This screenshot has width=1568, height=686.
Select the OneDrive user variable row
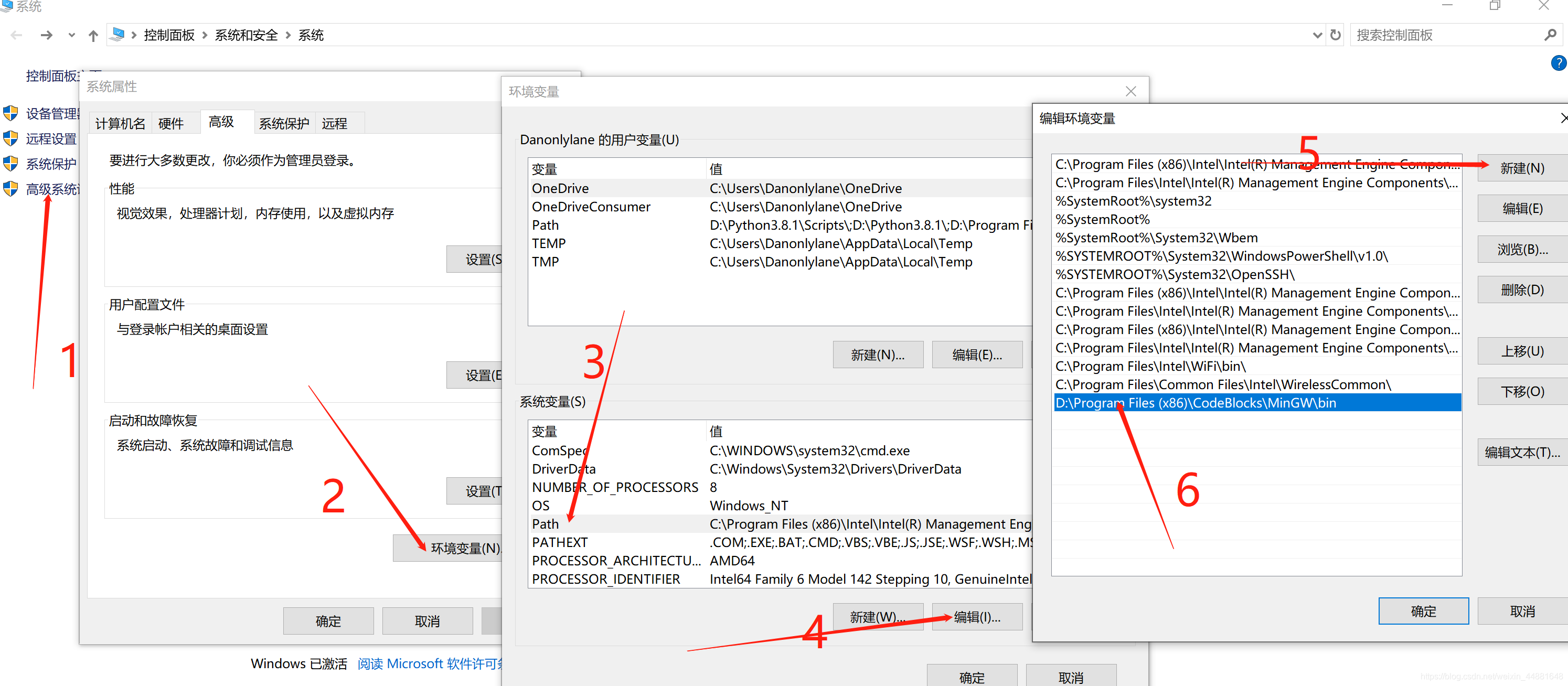click(782, 188)
